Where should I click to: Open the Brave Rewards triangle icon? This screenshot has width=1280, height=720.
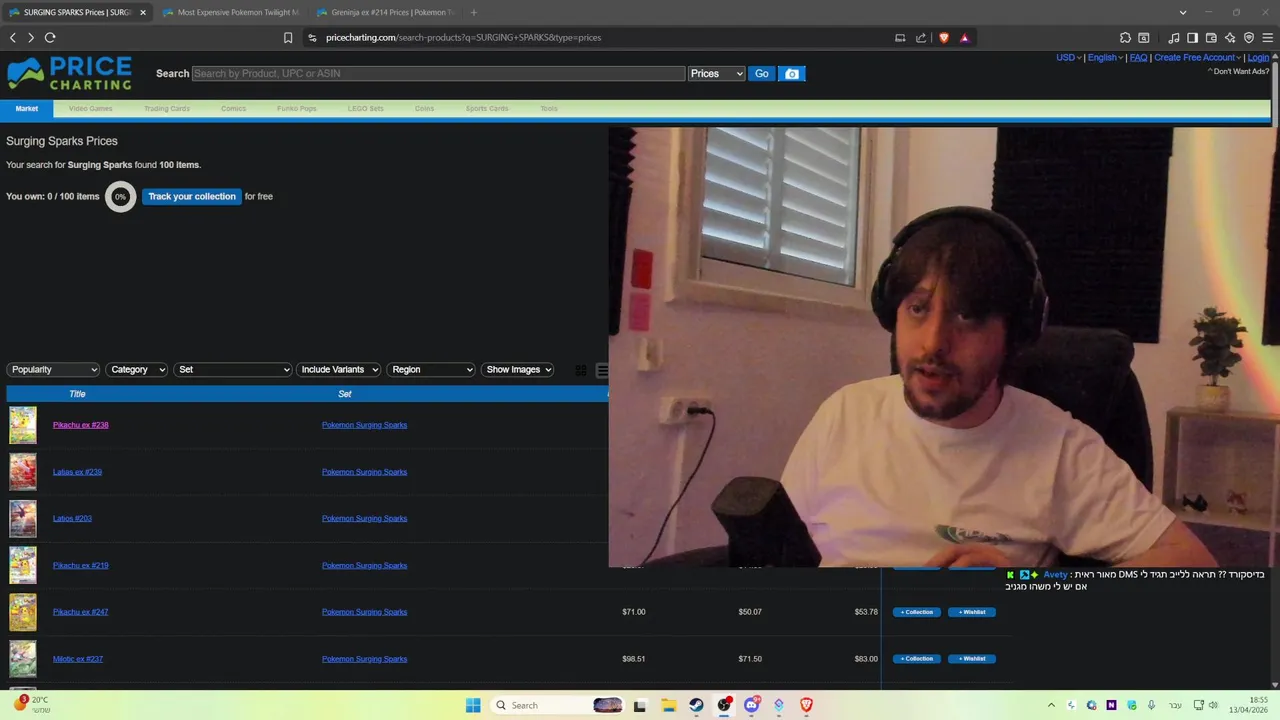tap(964, 38)
